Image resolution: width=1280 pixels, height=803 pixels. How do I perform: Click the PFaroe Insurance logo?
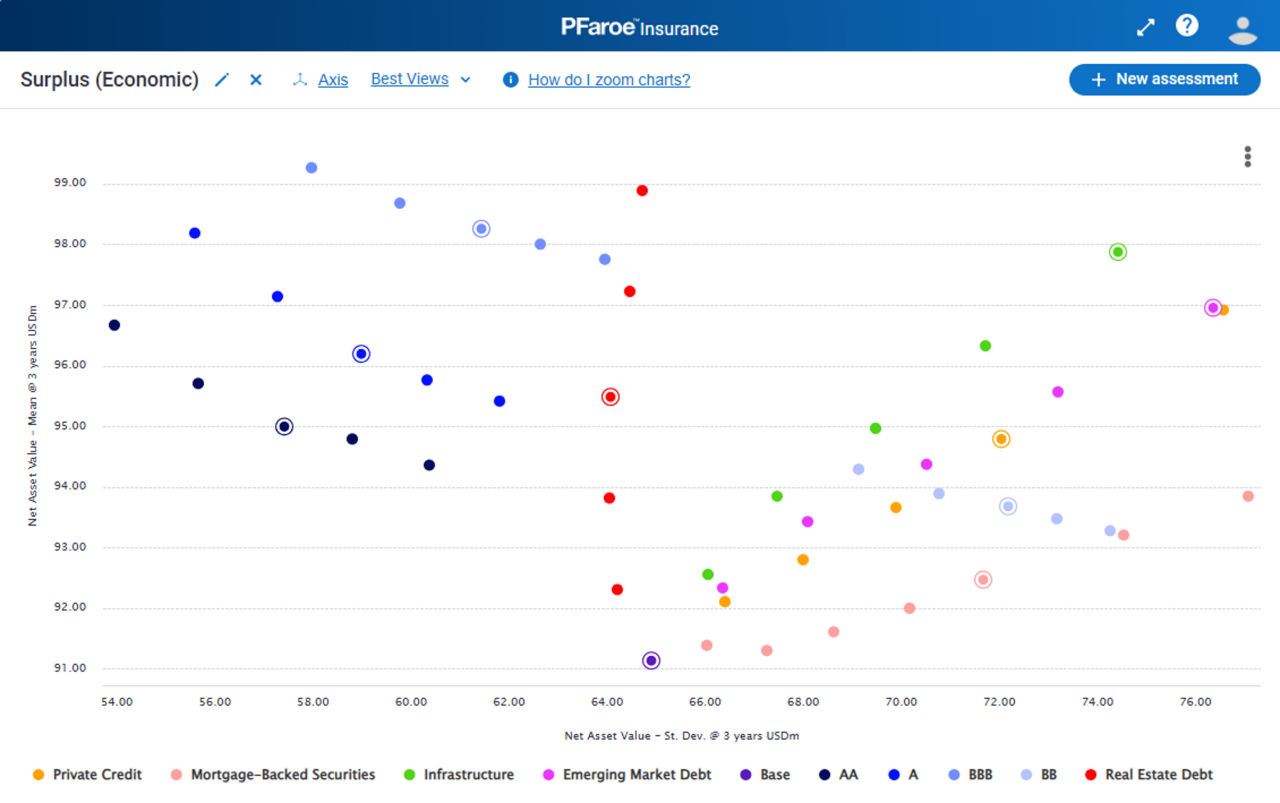tap(640, 27)
